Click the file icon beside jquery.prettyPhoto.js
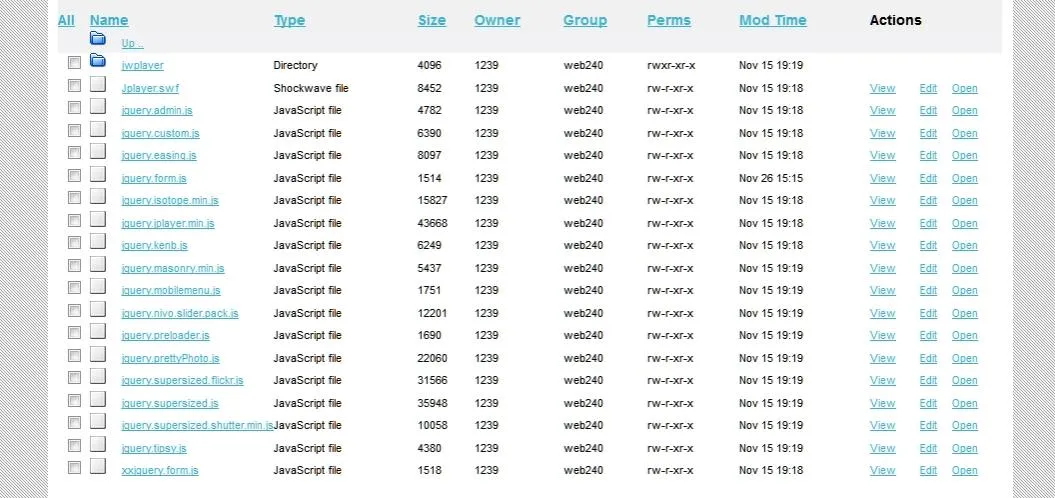This screenshot has width=1055, height=498. pyautogui.click(x=98, y=354)
